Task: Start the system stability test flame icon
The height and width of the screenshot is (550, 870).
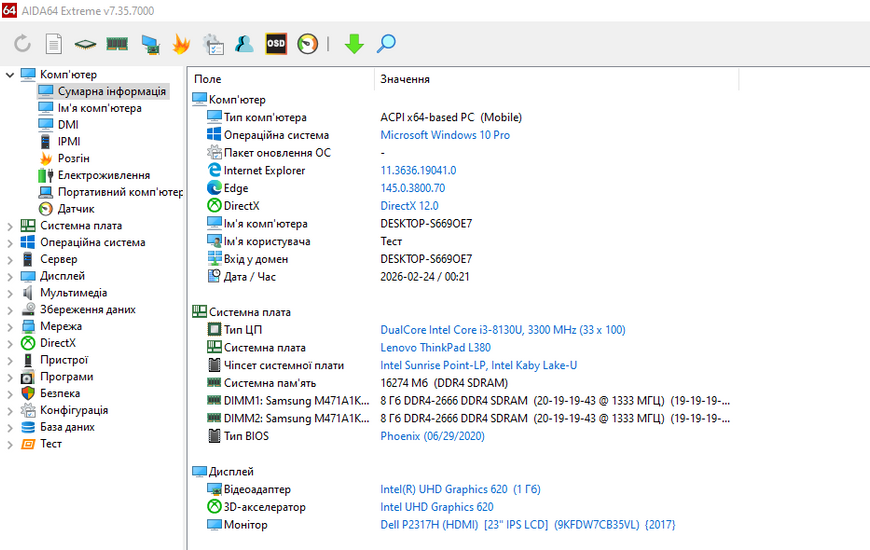Action: coord(181,44)
